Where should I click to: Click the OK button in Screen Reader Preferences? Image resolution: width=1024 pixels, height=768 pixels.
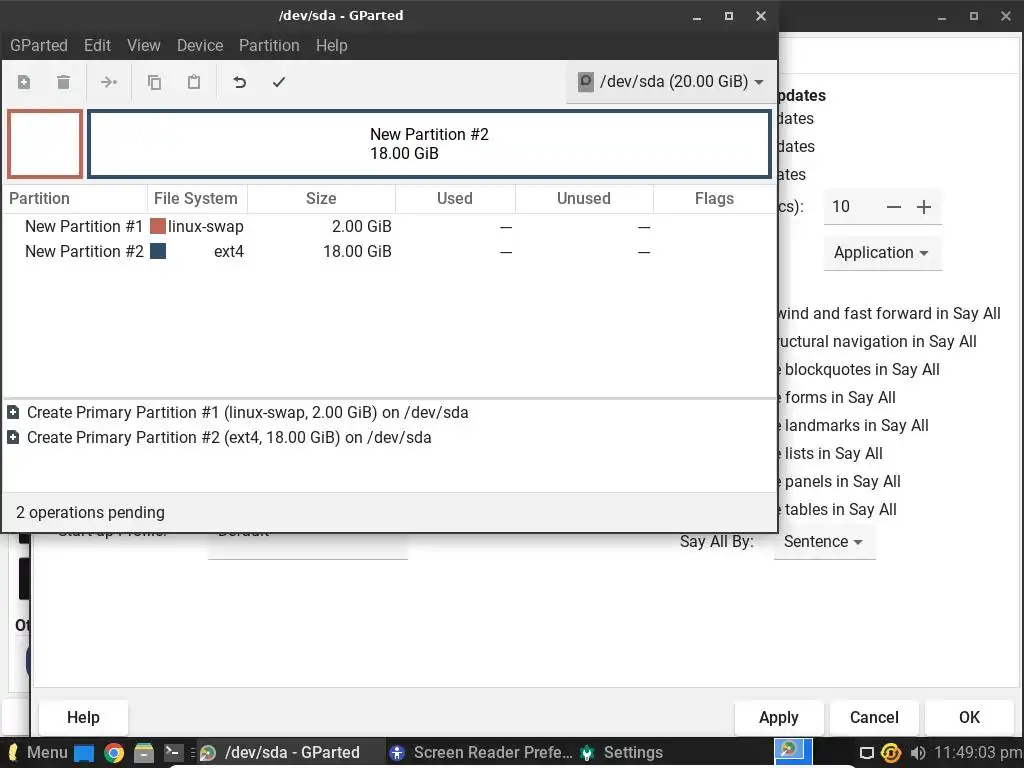(969, 718)
